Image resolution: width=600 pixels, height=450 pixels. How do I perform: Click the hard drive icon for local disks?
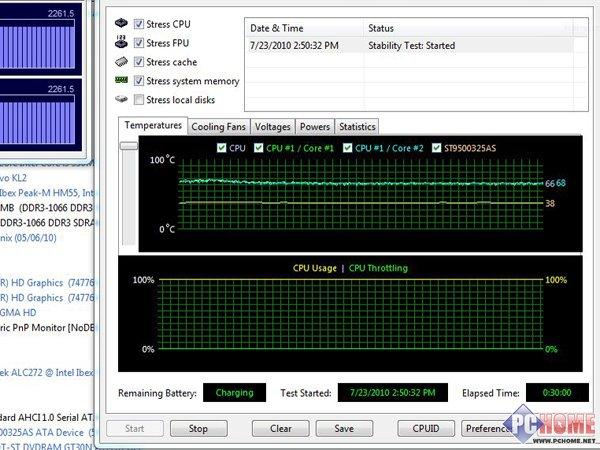click(x=121, y=99)
